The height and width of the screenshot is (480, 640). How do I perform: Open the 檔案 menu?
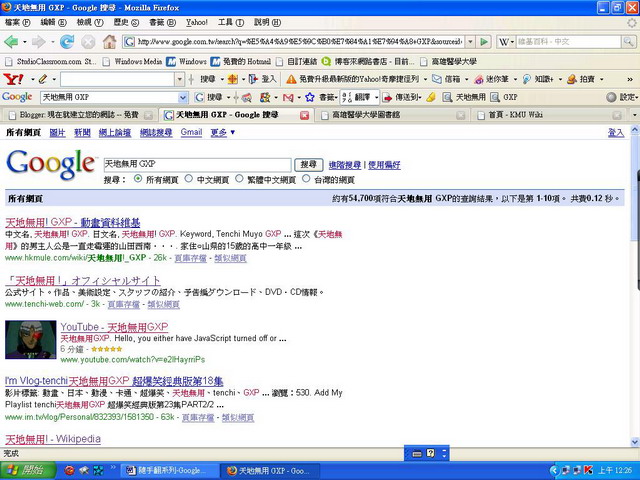[x=18, y=22]
